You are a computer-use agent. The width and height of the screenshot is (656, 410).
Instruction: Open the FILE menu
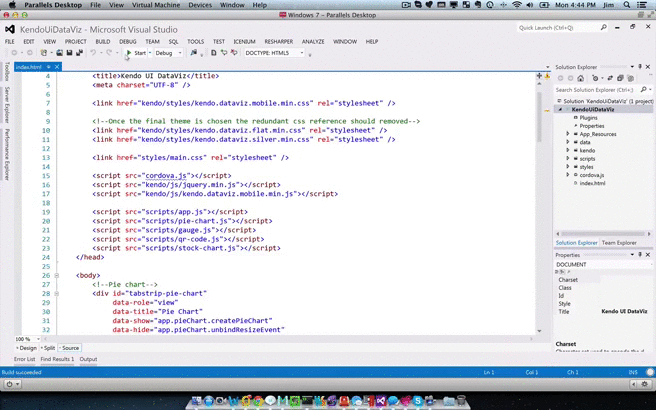tap(9, 41)
